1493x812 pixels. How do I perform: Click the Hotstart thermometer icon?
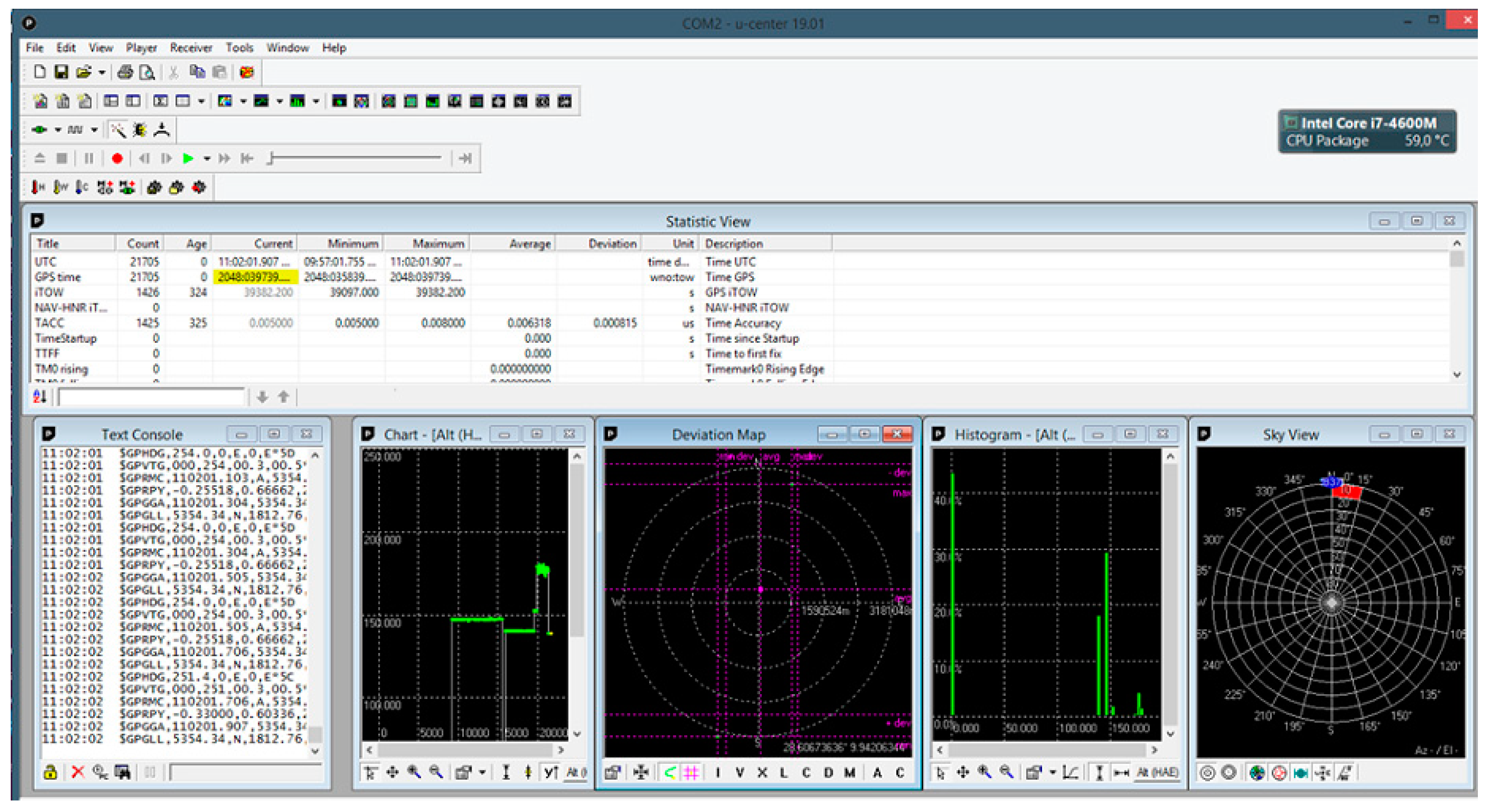tap(38, 187)
